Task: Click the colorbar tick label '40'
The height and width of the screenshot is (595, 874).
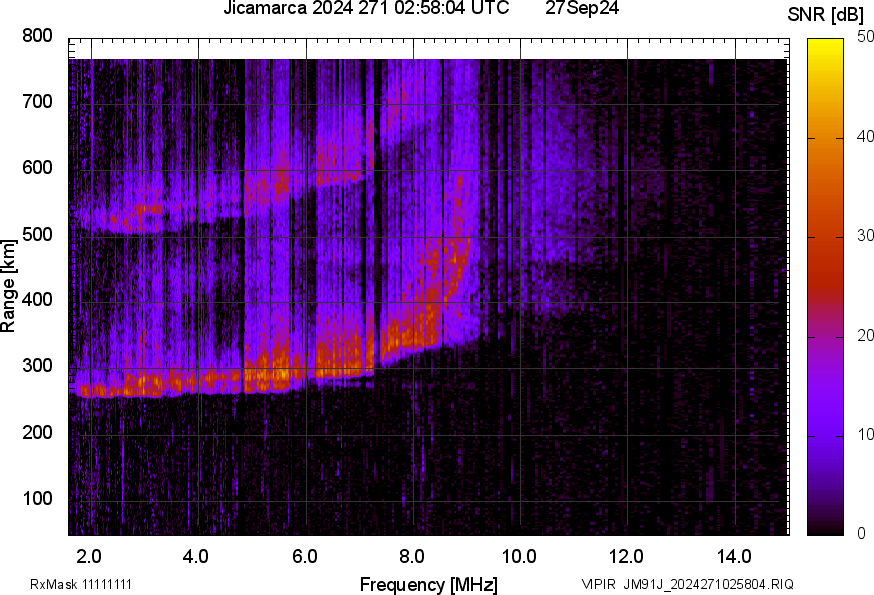Action: point(865,137)
